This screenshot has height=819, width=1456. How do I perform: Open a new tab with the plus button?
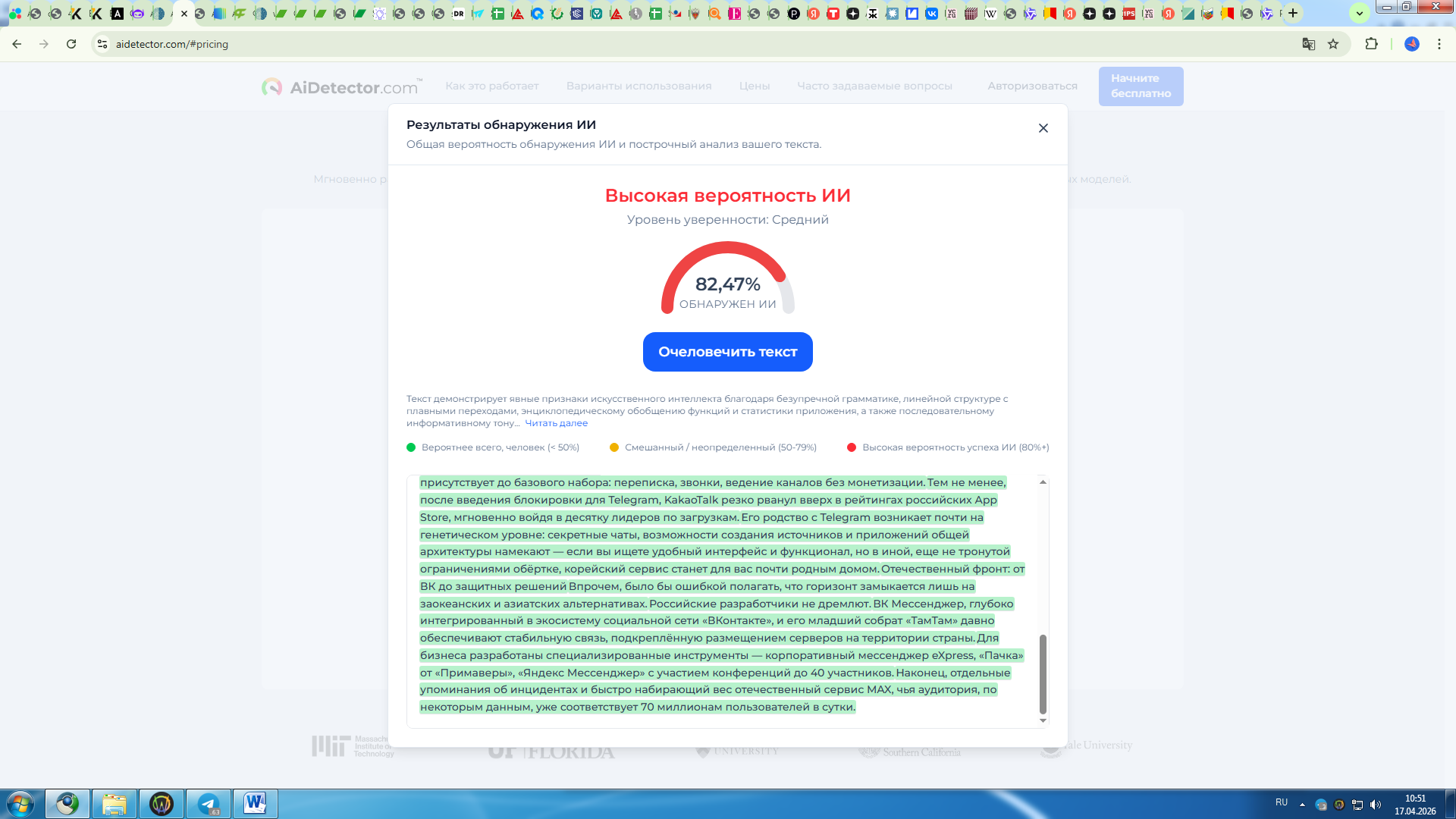(1294, 13)
